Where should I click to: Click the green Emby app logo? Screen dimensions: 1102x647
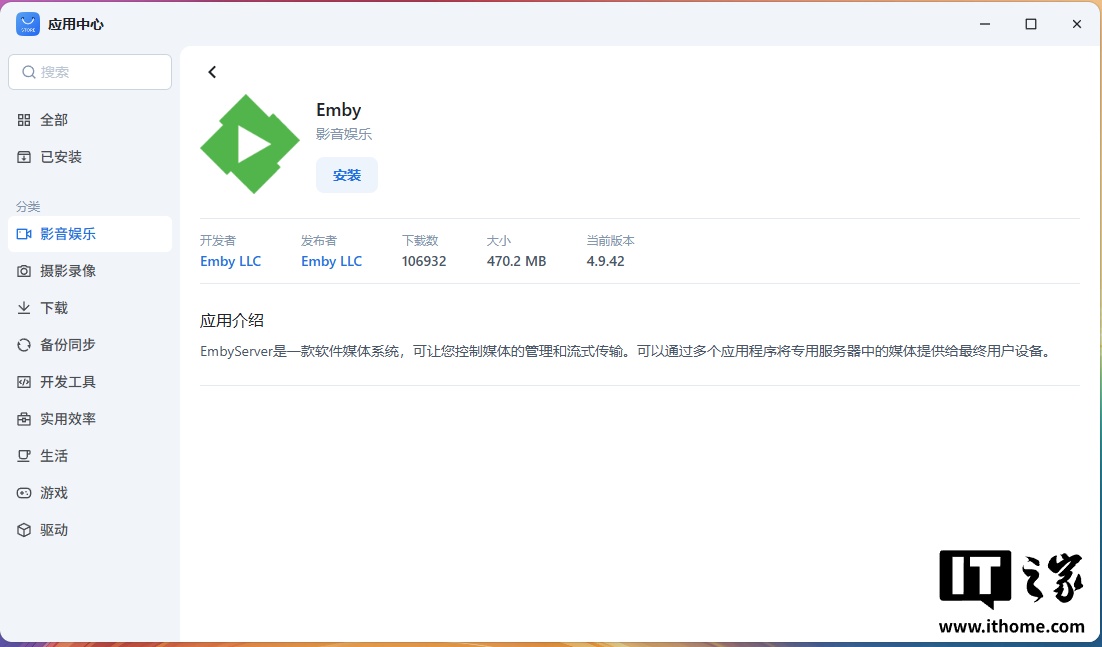click(250, 144)
